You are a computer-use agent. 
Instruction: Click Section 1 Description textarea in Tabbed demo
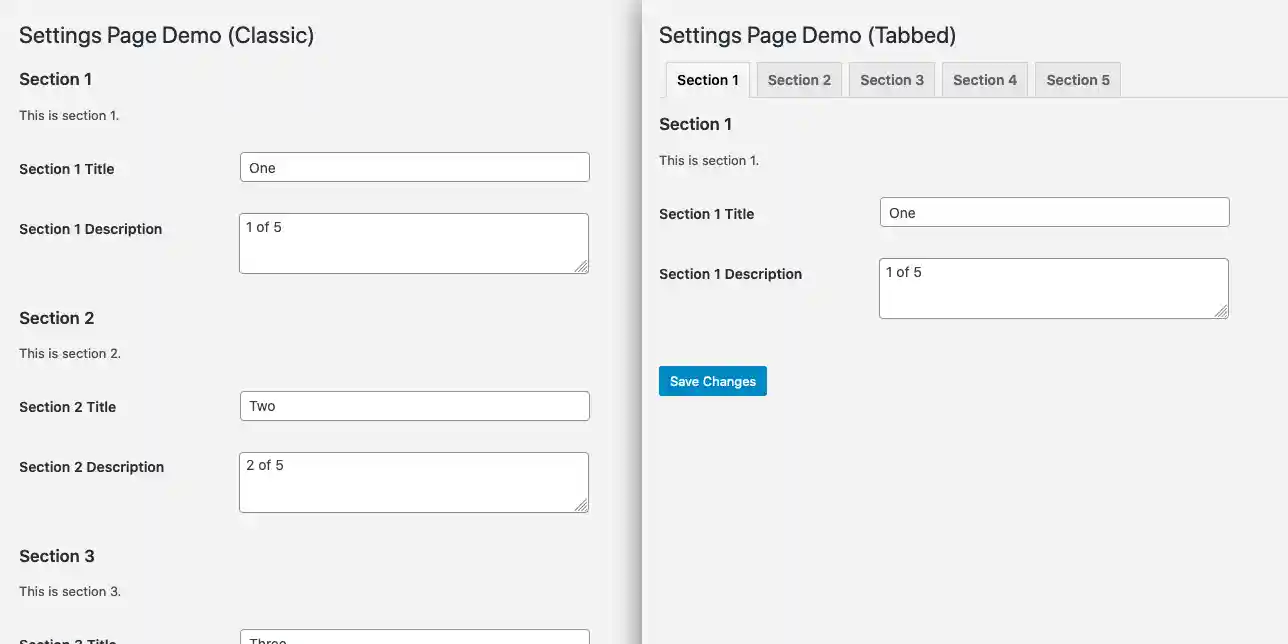click(x=1054, y=288)
